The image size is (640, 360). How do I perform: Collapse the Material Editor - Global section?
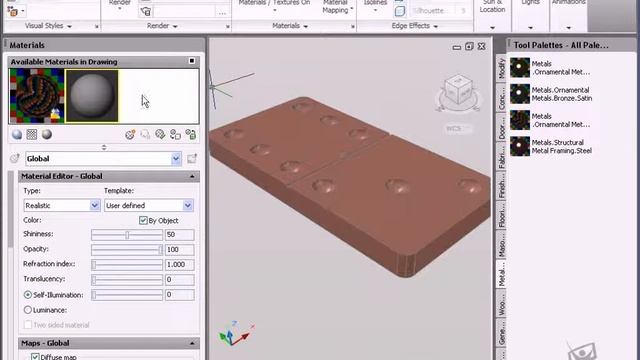tap(192, 176)
